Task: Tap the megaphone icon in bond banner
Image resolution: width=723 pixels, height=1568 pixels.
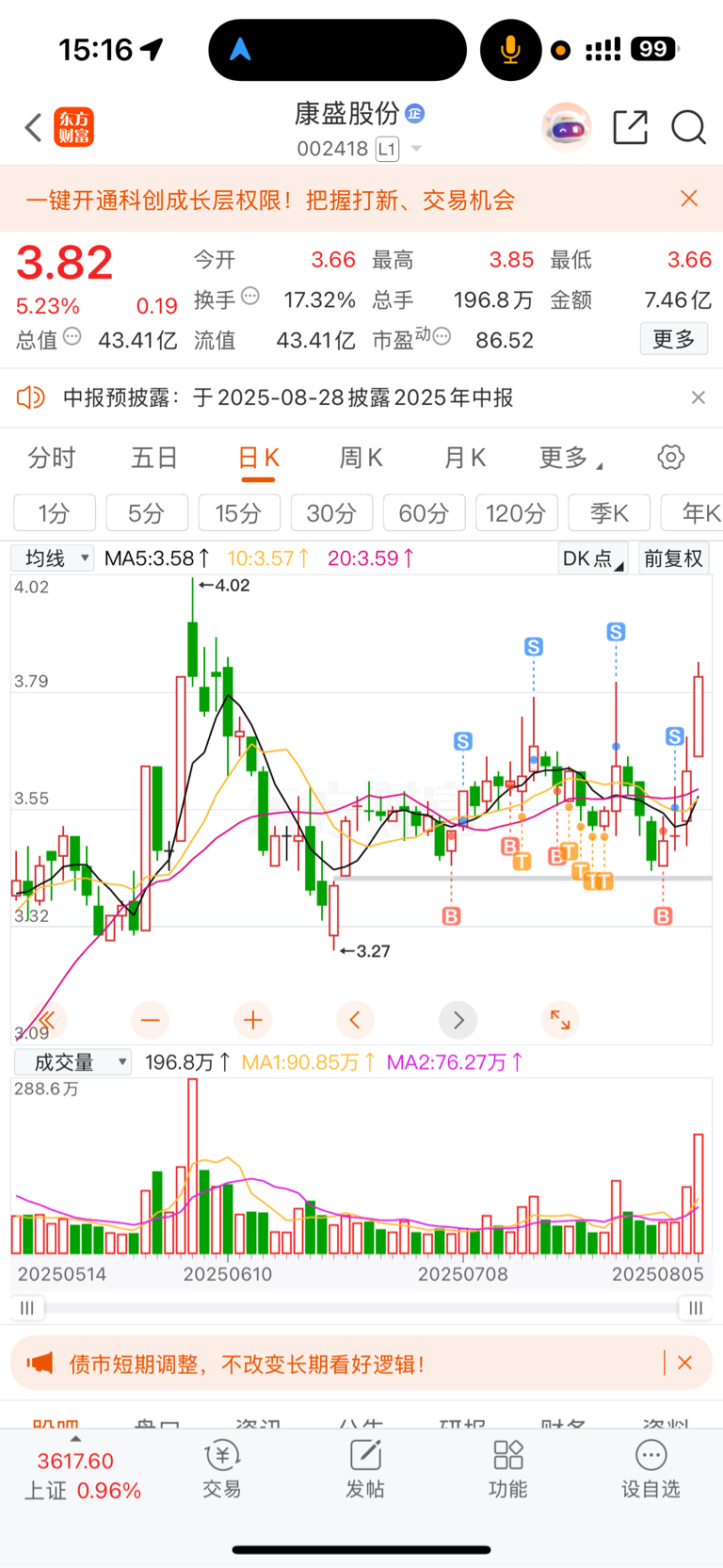Action: coord(40,1363)
